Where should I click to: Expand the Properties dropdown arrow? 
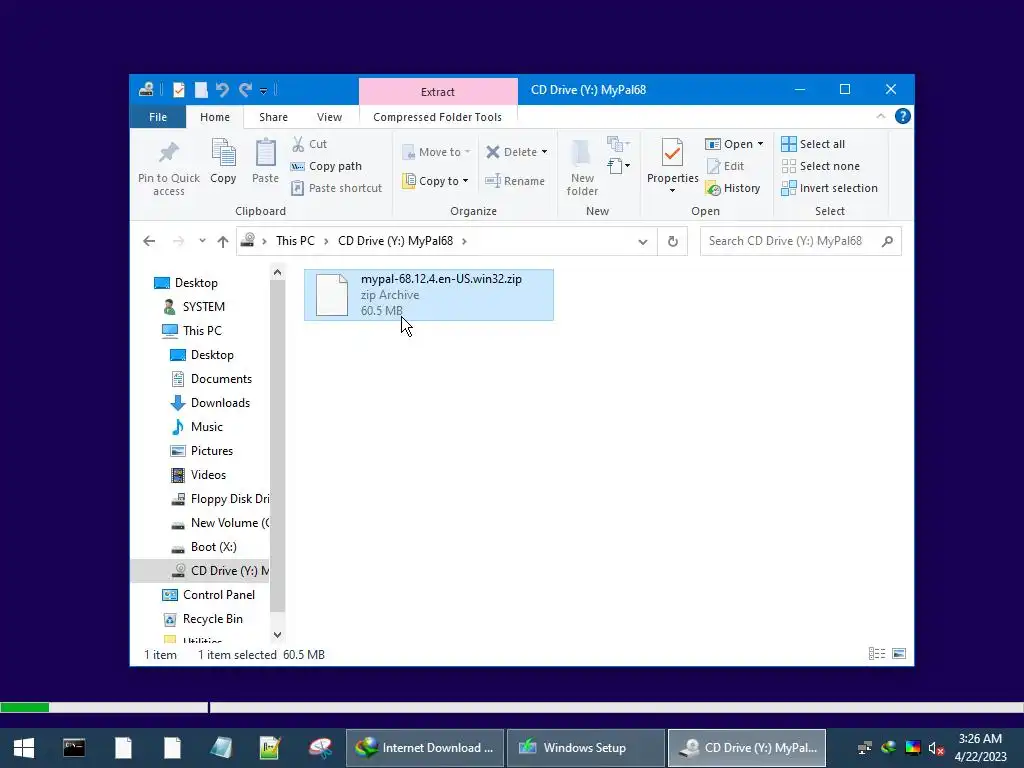(x=672, y=191)
